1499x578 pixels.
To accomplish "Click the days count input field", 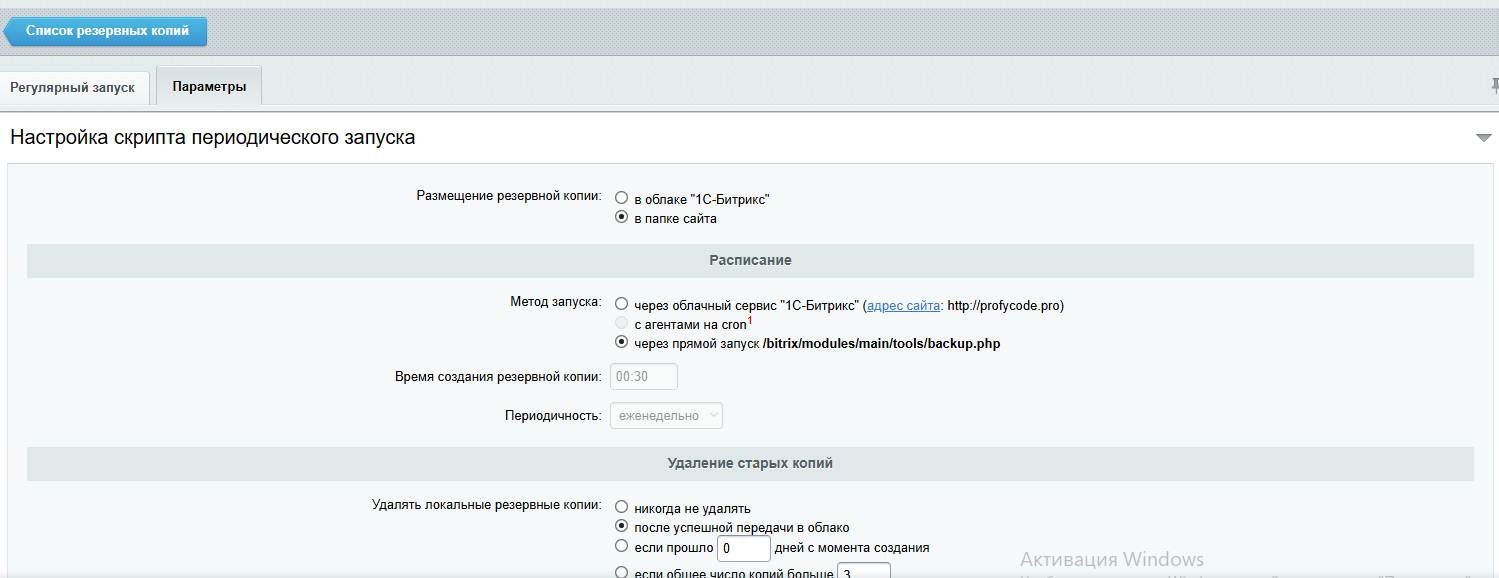I will pos(743,548).
